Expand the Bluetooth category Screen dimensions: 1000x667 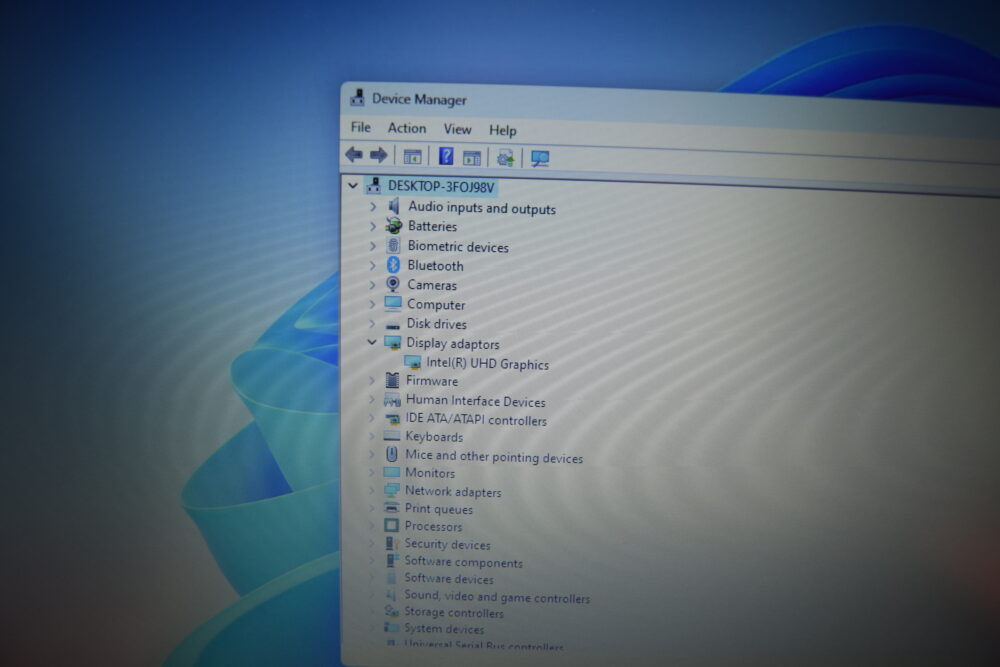pyautogui.click(x=373, y=265)
